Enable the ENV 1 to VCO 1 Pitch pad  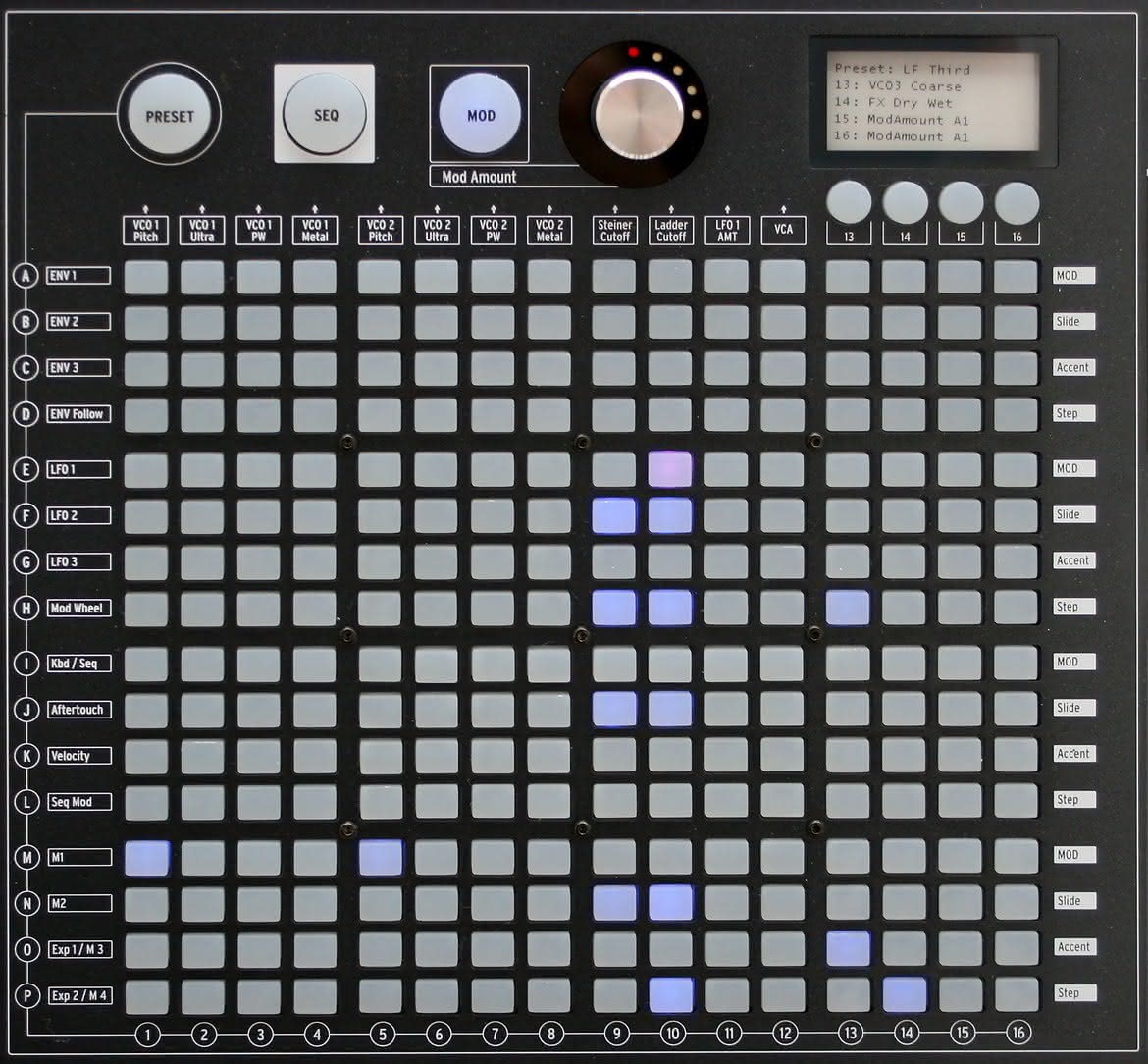click(x=145, y=277)
